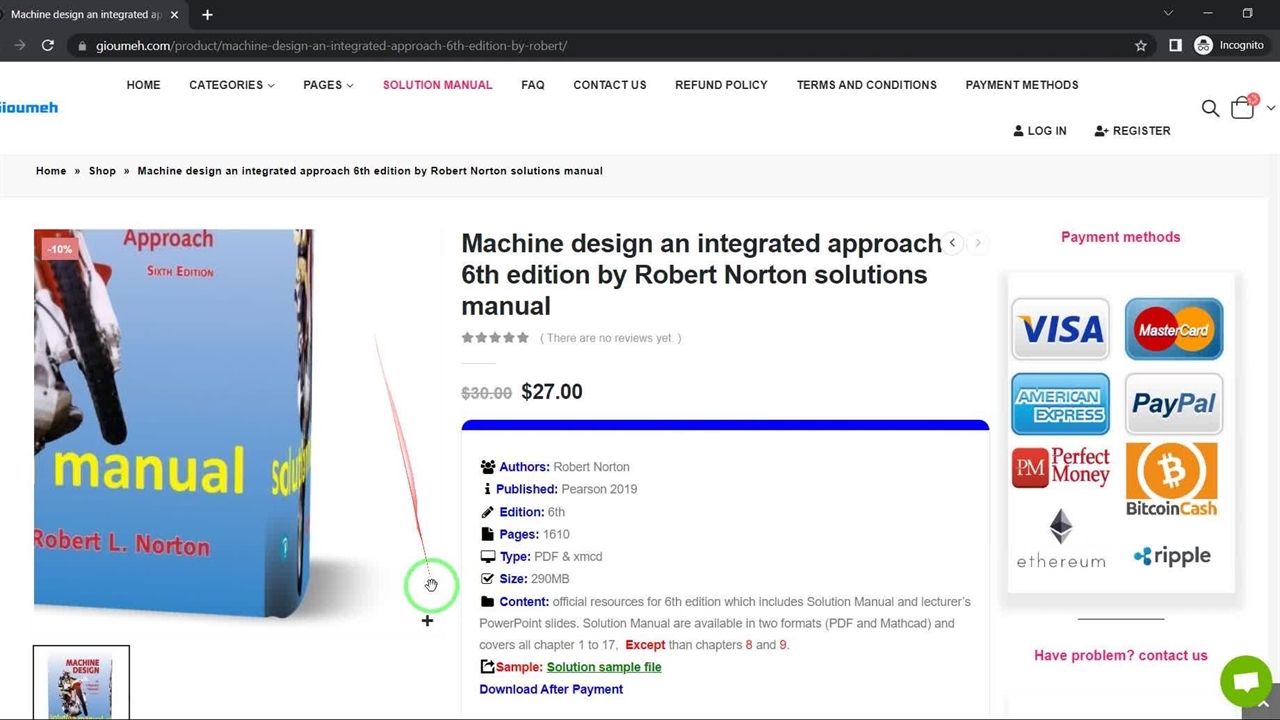Click the 'Published: Pearson 2019' line
1280x720 pixels.
[x=558, y=489]
